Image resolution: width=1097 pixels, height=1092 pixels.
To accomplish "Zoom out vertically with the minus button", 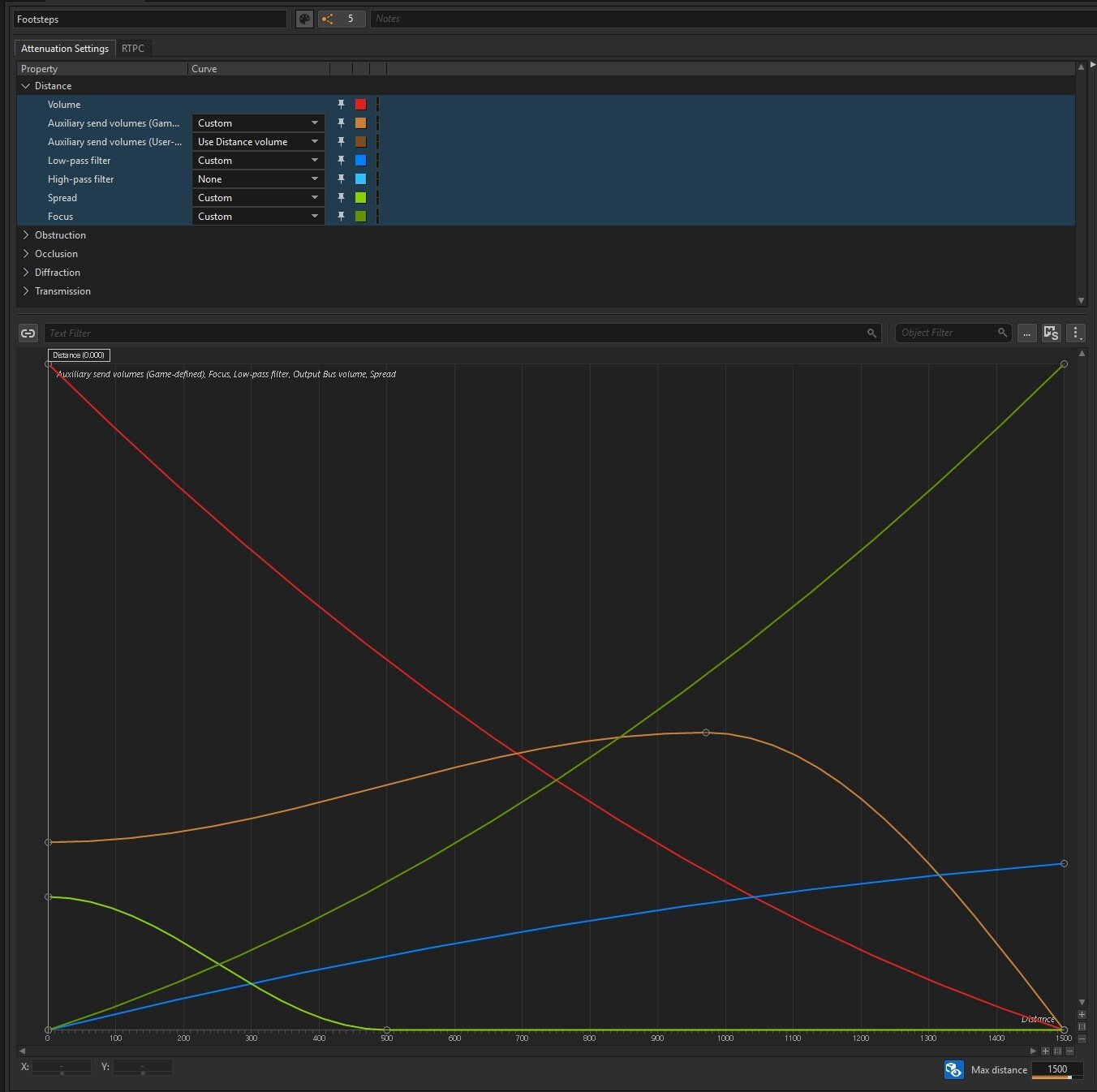I will click(x=1082, y=1038).
